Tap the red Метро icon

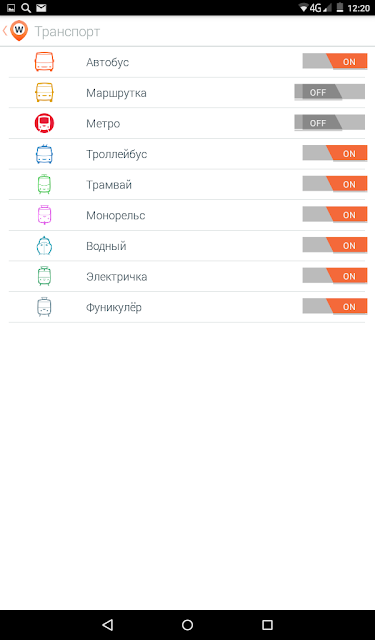[44, 123]
